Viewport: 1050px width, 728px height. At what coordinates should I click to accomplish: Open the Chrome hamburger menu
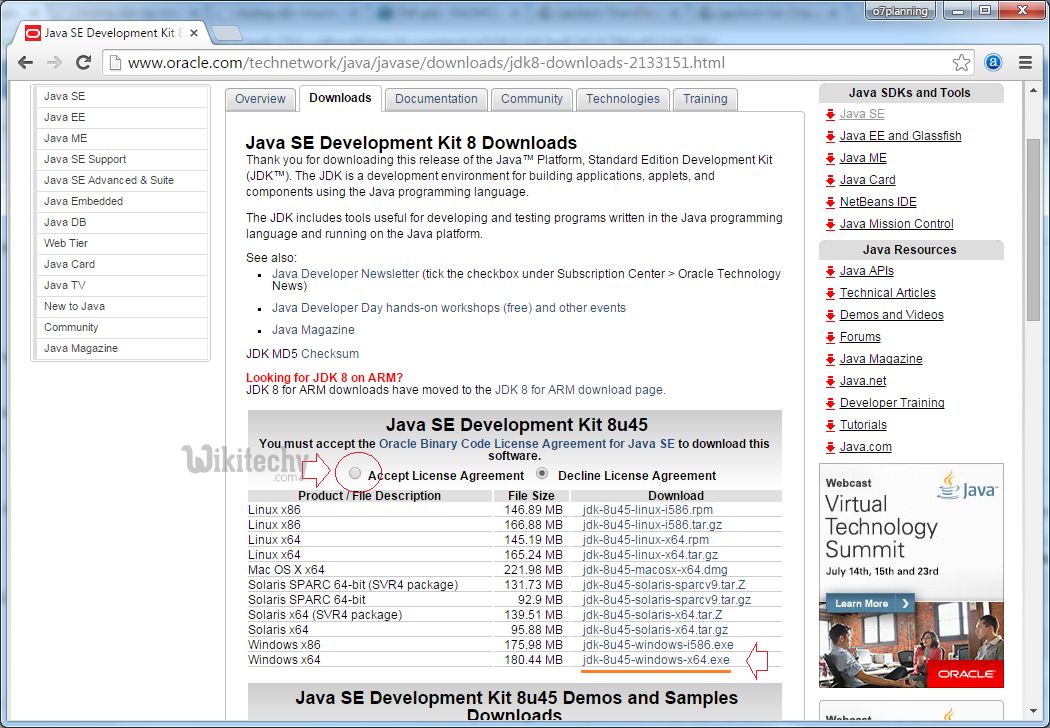pyautogui.click(x=1025, y=62)
